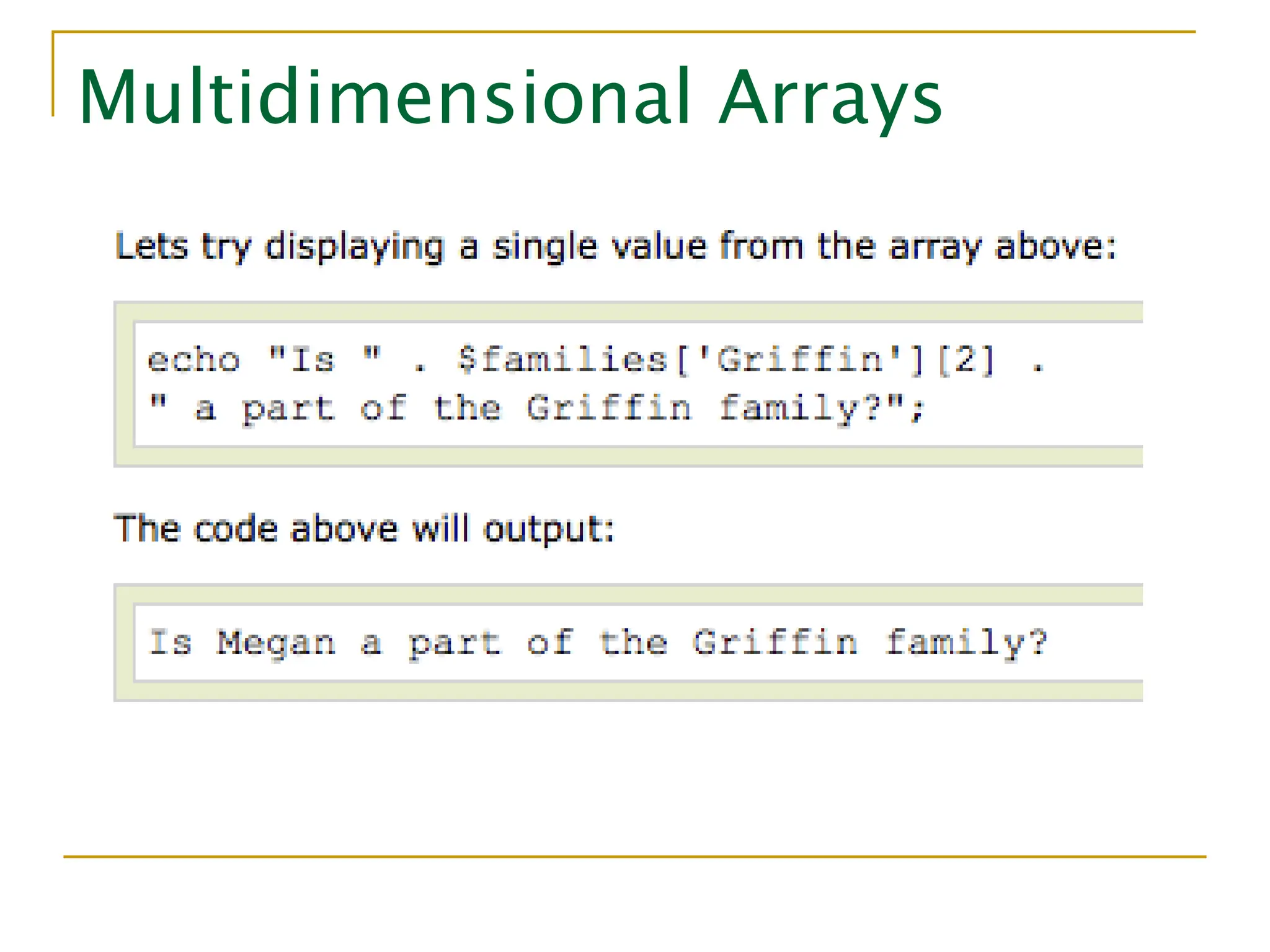Viewport: 1270px width, 952px height.
Task: Click the 'a part of the Griffin family?' code line
Action: 537,410
